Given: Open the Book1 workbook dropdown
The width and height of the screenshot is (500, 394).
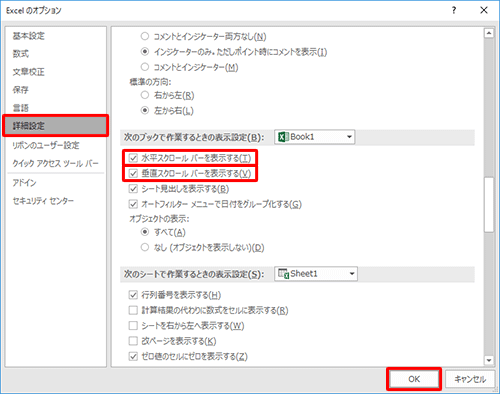Looking at the screenshot, I should pos(315,137).
